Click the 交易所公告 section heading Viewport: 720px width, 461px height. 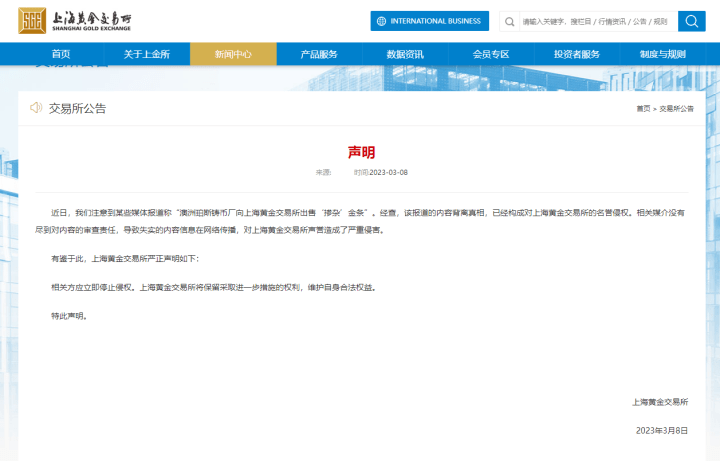[77, 108]
